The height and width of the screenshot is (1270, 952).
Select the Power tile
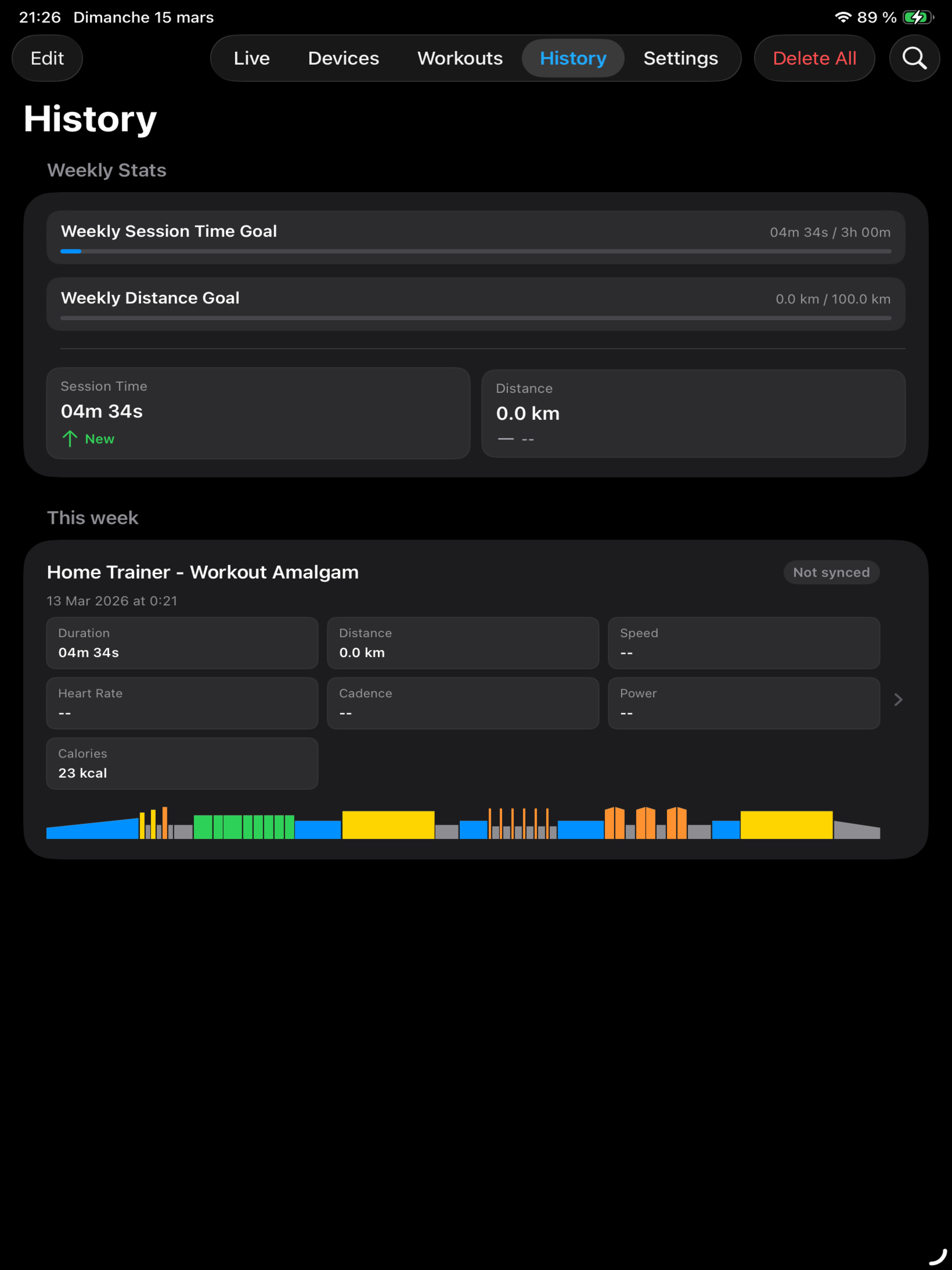click(x=744, y=703)
